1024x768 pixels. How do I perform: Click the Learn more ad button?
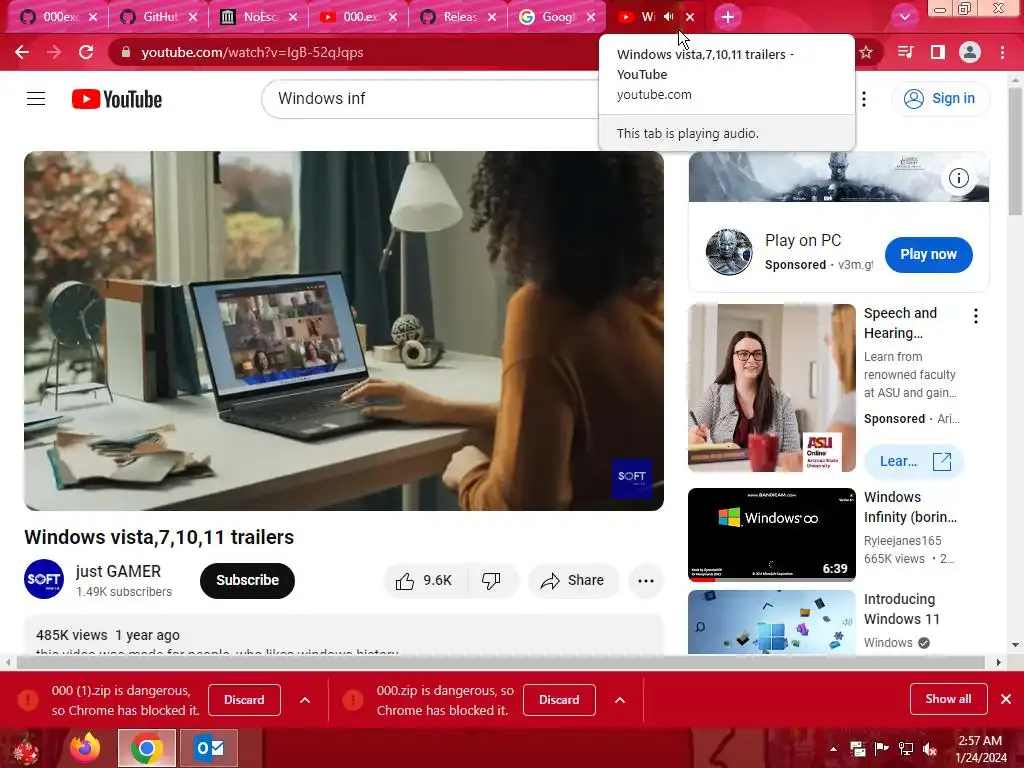coord(914,462)
